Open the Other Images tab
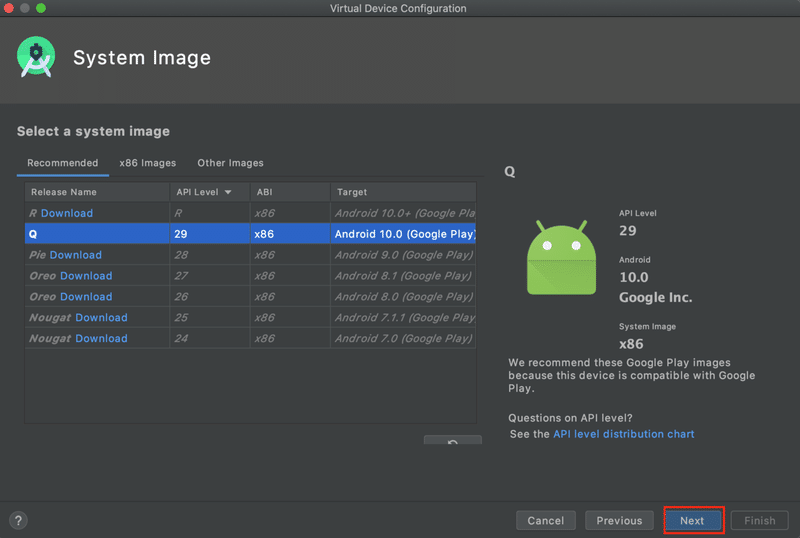This screenshot has height=538, width=800. coord(230,163)
